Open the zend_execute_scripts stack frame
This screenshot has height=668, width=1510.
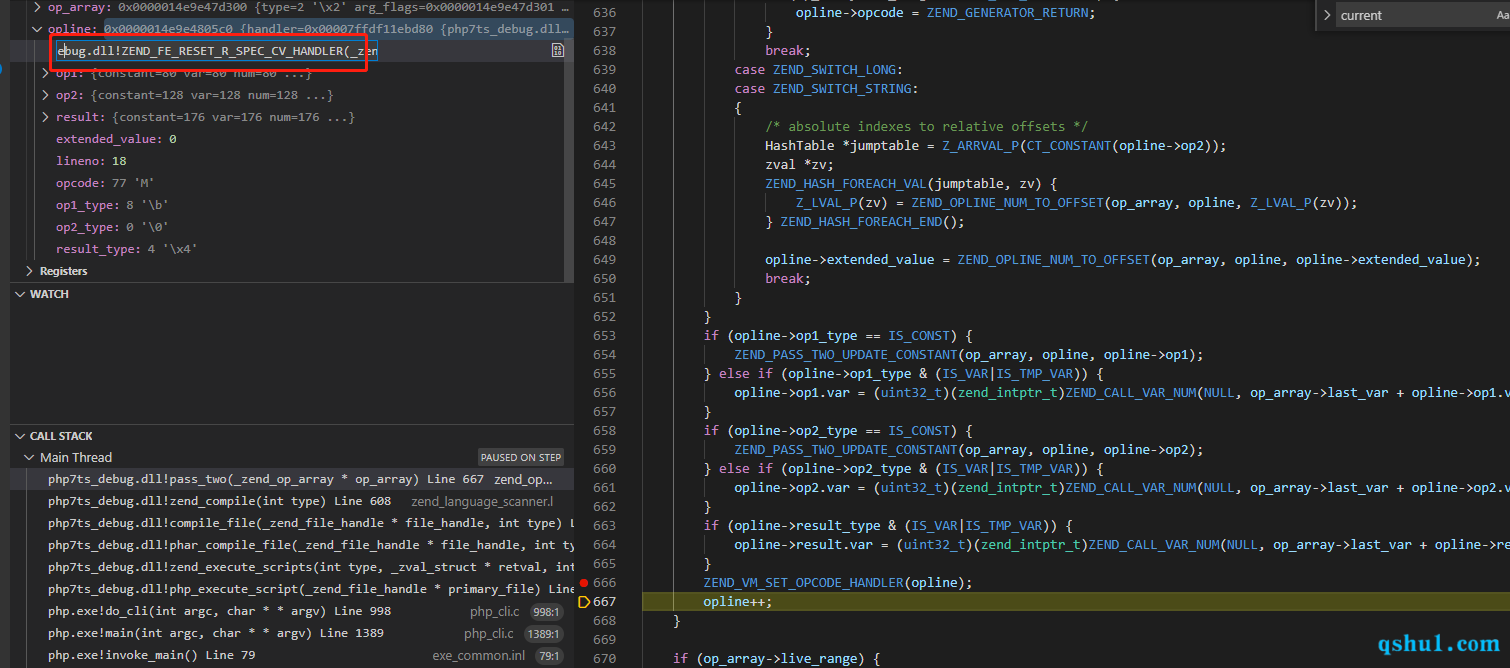pyautogui.click(x=292, y=567)
